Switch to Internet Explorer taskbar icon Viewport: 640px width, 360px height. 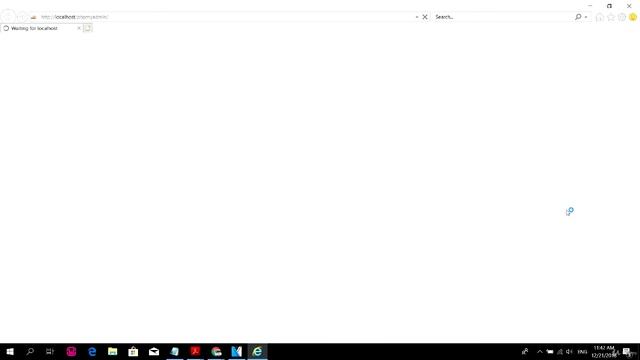click(x=257, y=351)
